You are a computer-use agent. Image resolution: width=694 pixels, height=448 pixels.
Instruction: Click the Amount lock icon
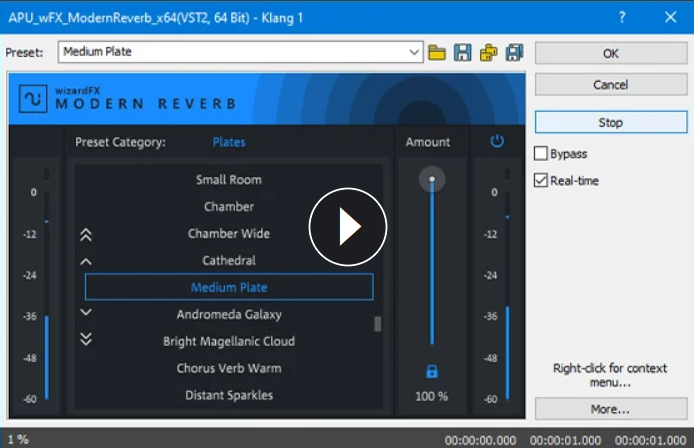pos(432,371)
